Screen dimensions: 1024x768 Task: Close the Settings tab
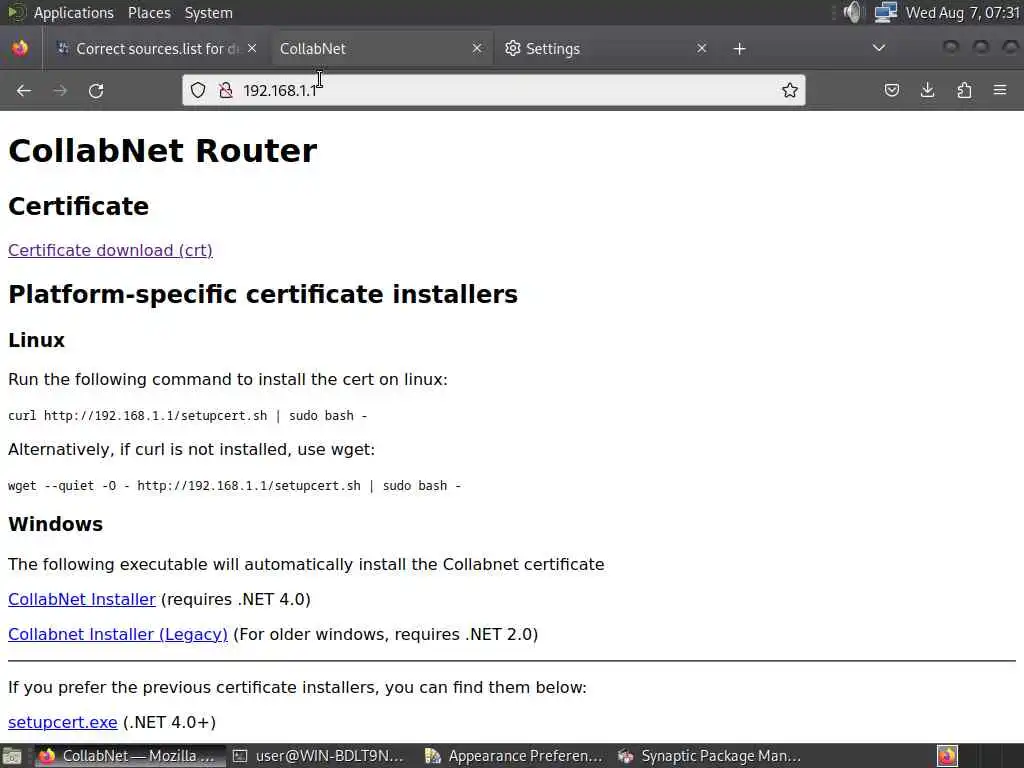pos(701,48)
